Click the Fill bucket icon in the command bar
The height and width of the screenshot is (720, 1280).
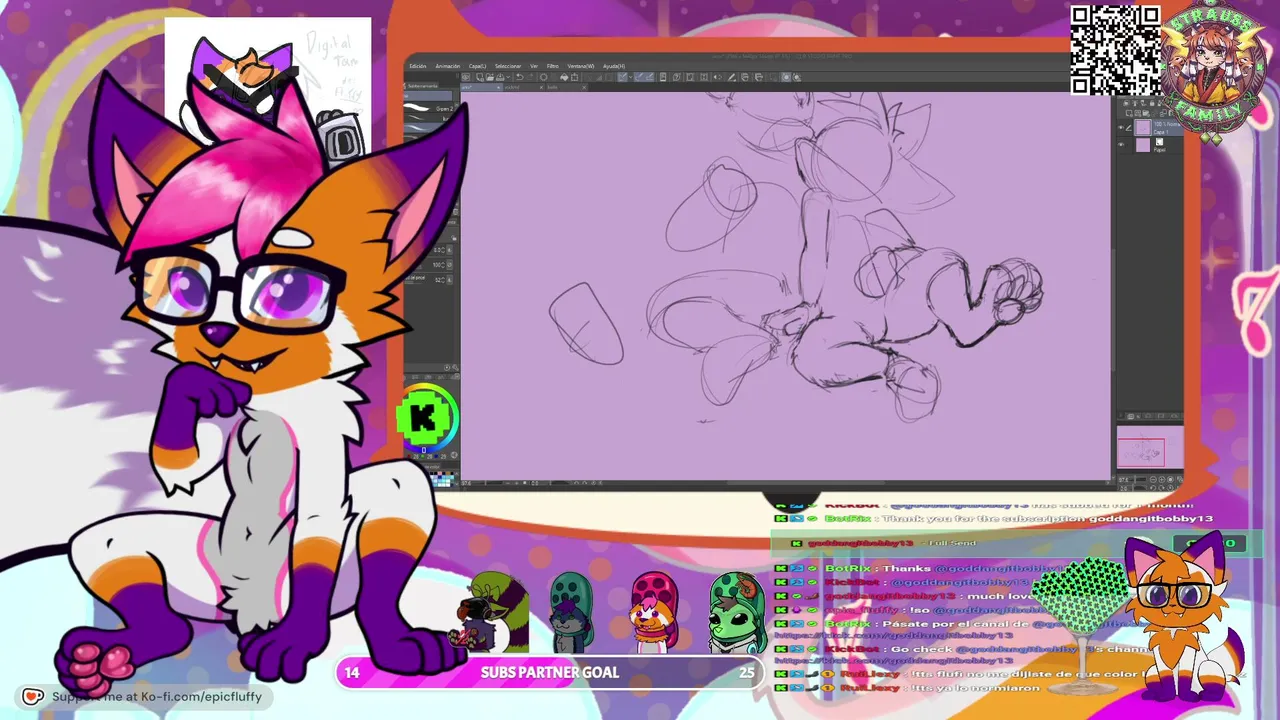565,77
